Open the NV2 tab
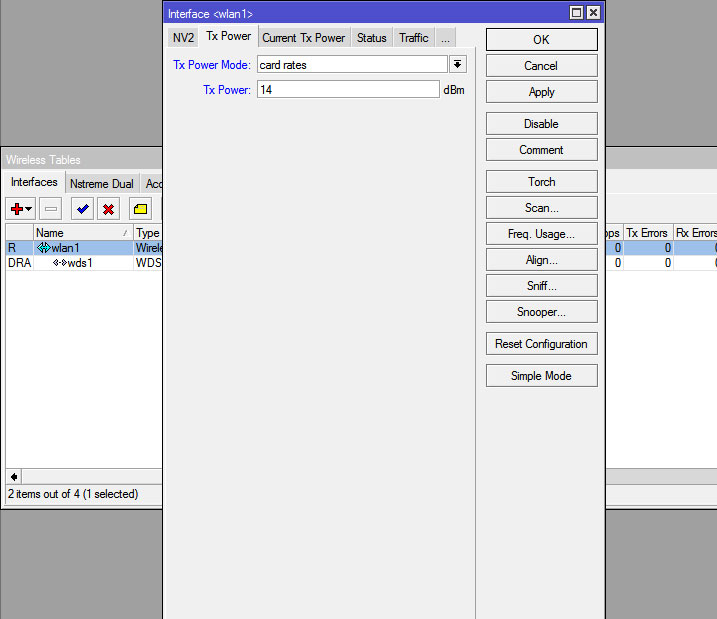 (x=183, y=38)
